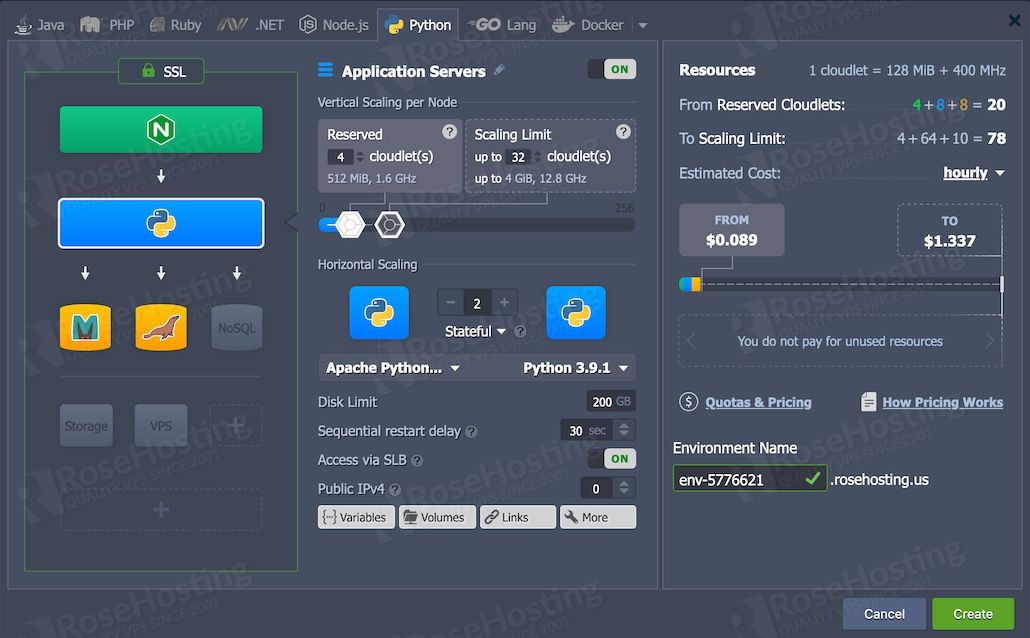Open help for Reserved cloudlets

click(449, 132)
